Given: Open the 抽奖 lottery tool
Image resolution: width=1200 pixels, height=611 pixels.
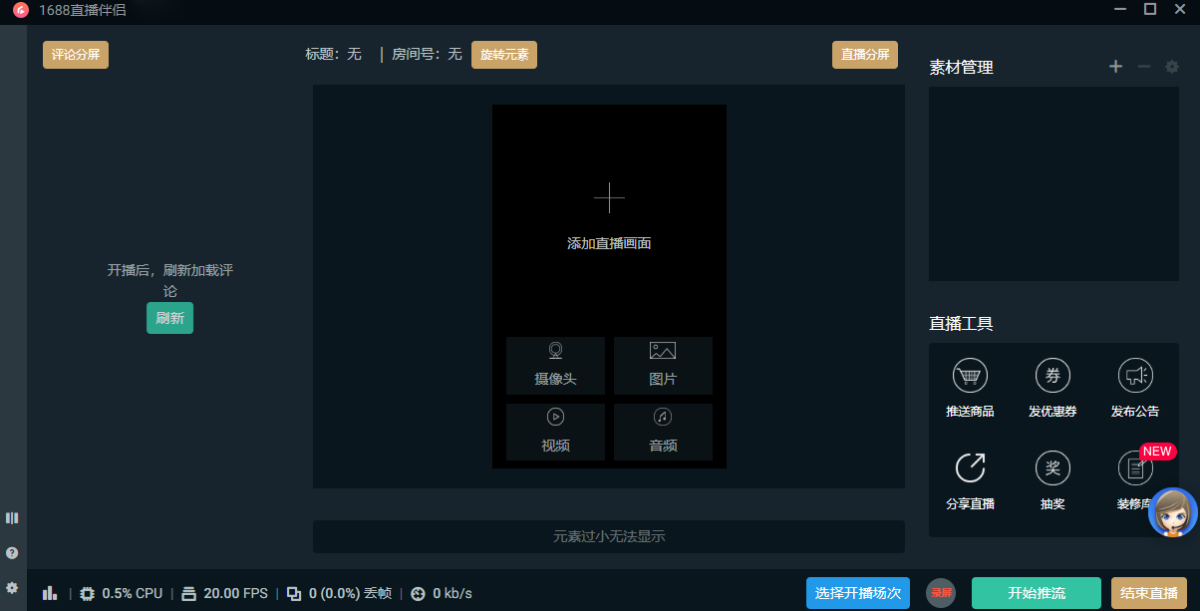Looking at the screenshot, I should click(1052, 480).
